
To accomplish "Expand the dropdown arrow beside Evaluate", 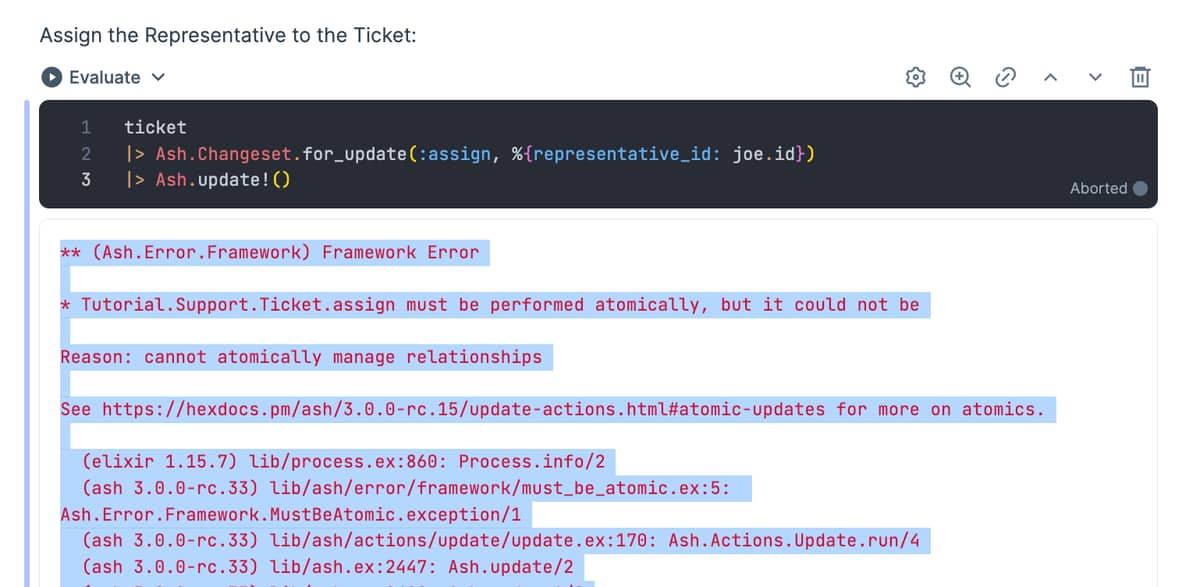I will click(x=158, y=77).
